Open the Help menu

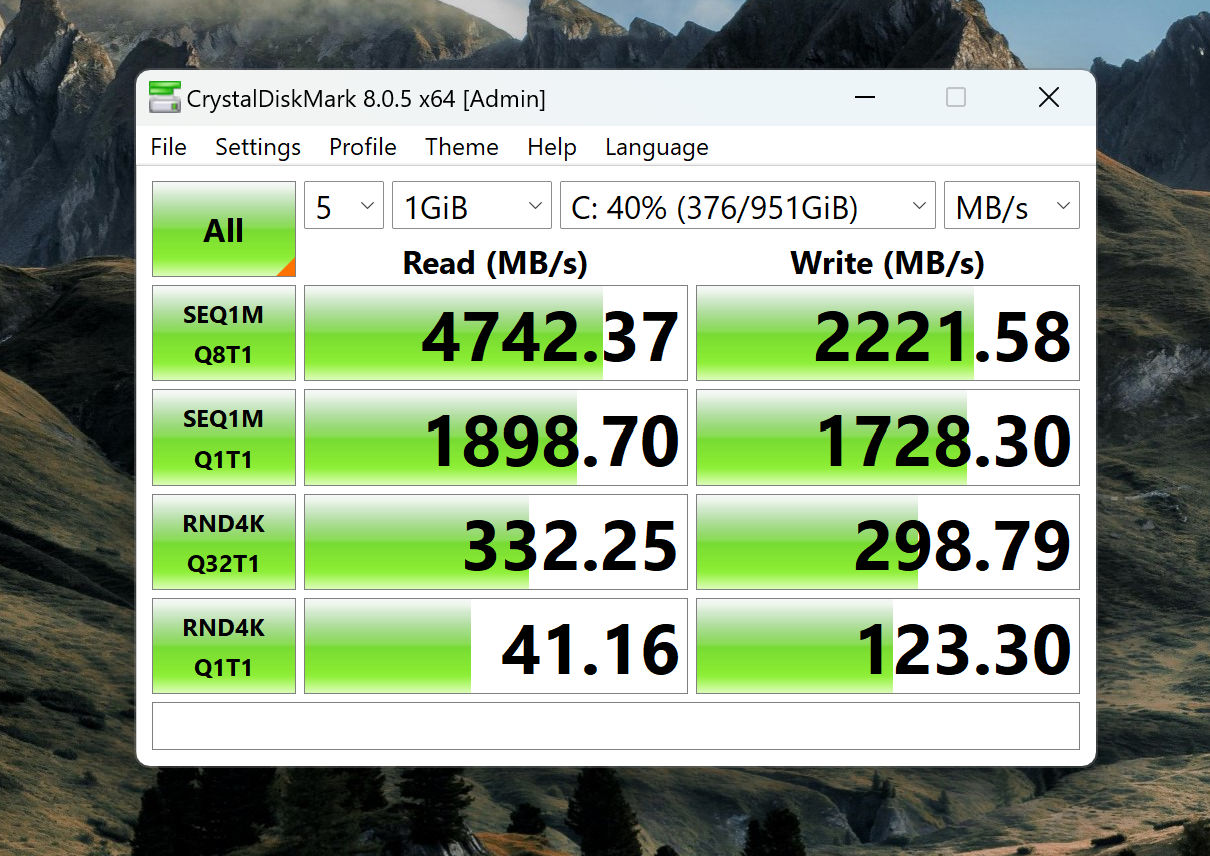[551, 147]
